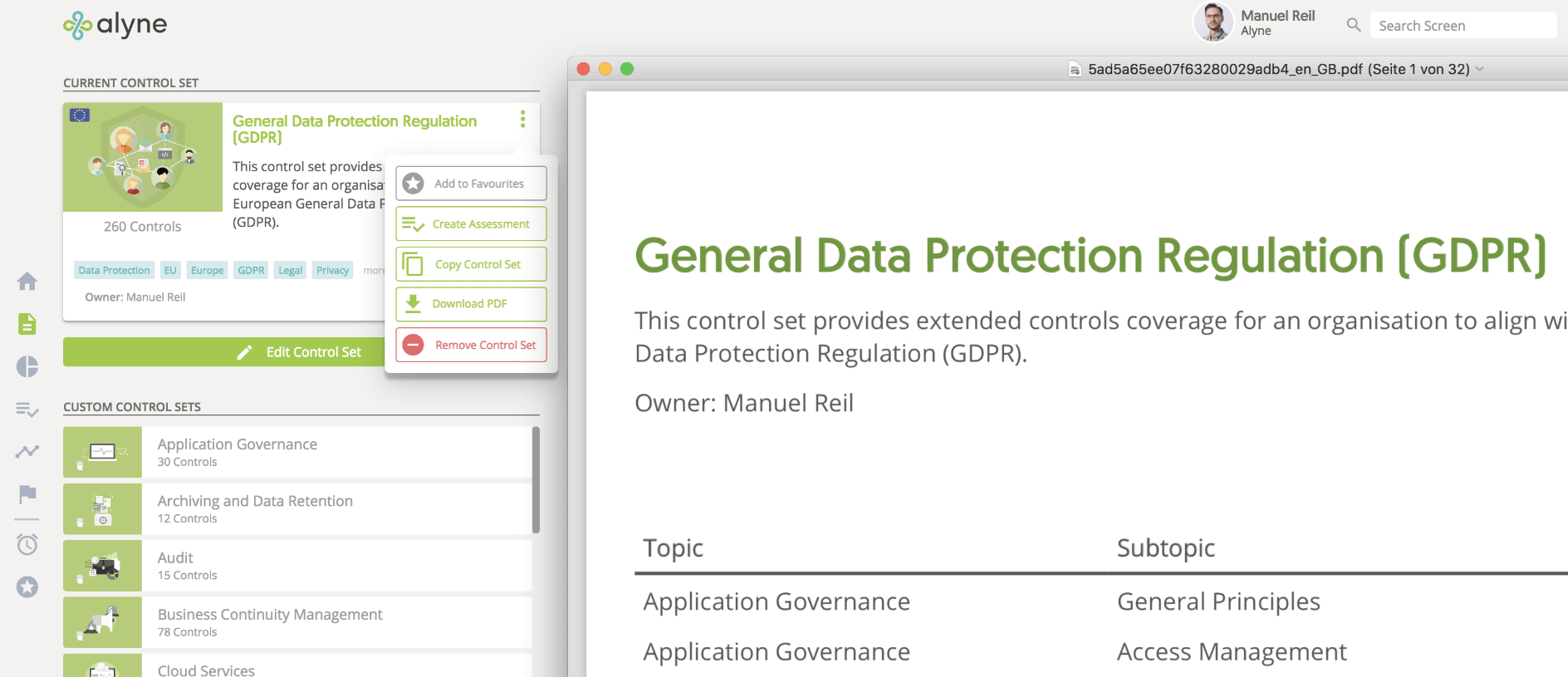Click the Europe tag
The image size is (1568, 677).
point(207,270)
